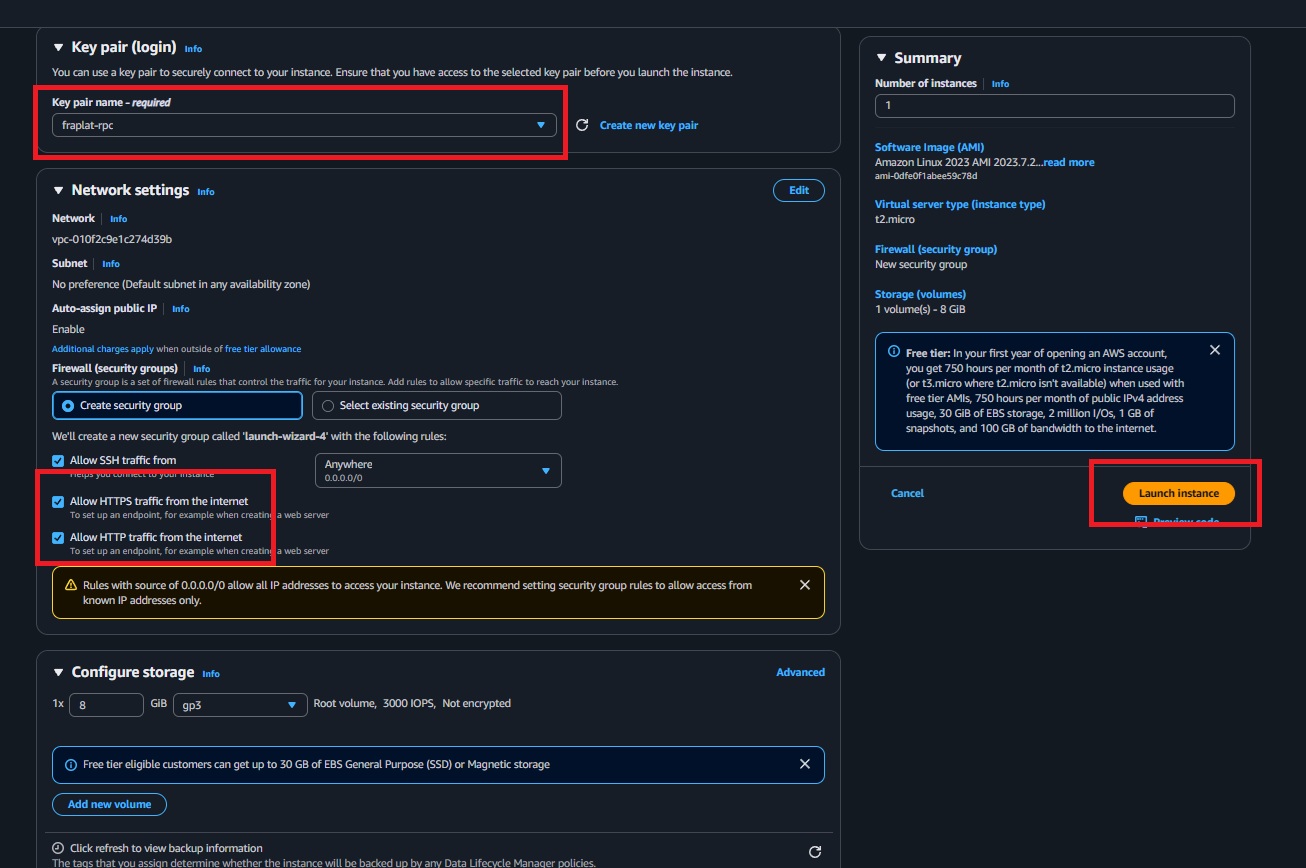
Task: Close the Free tier tip in the Summary panel
Action: click(x=1215, y=350)
